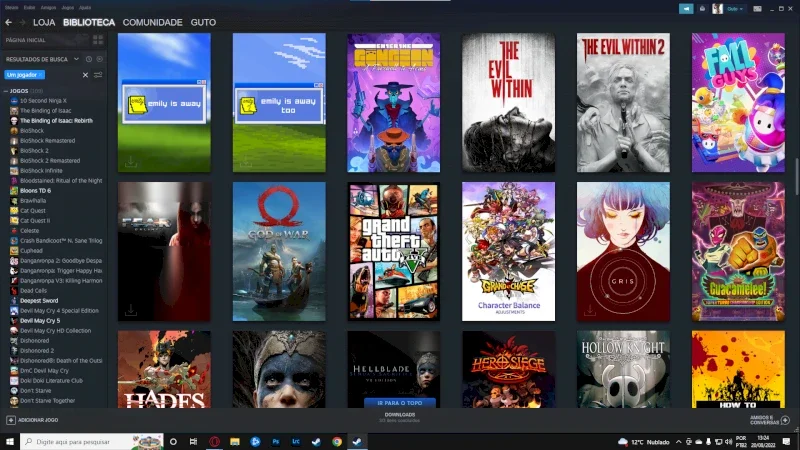Switch to grid collections view icon
800x450 pixels.
(x=98, y=40)
